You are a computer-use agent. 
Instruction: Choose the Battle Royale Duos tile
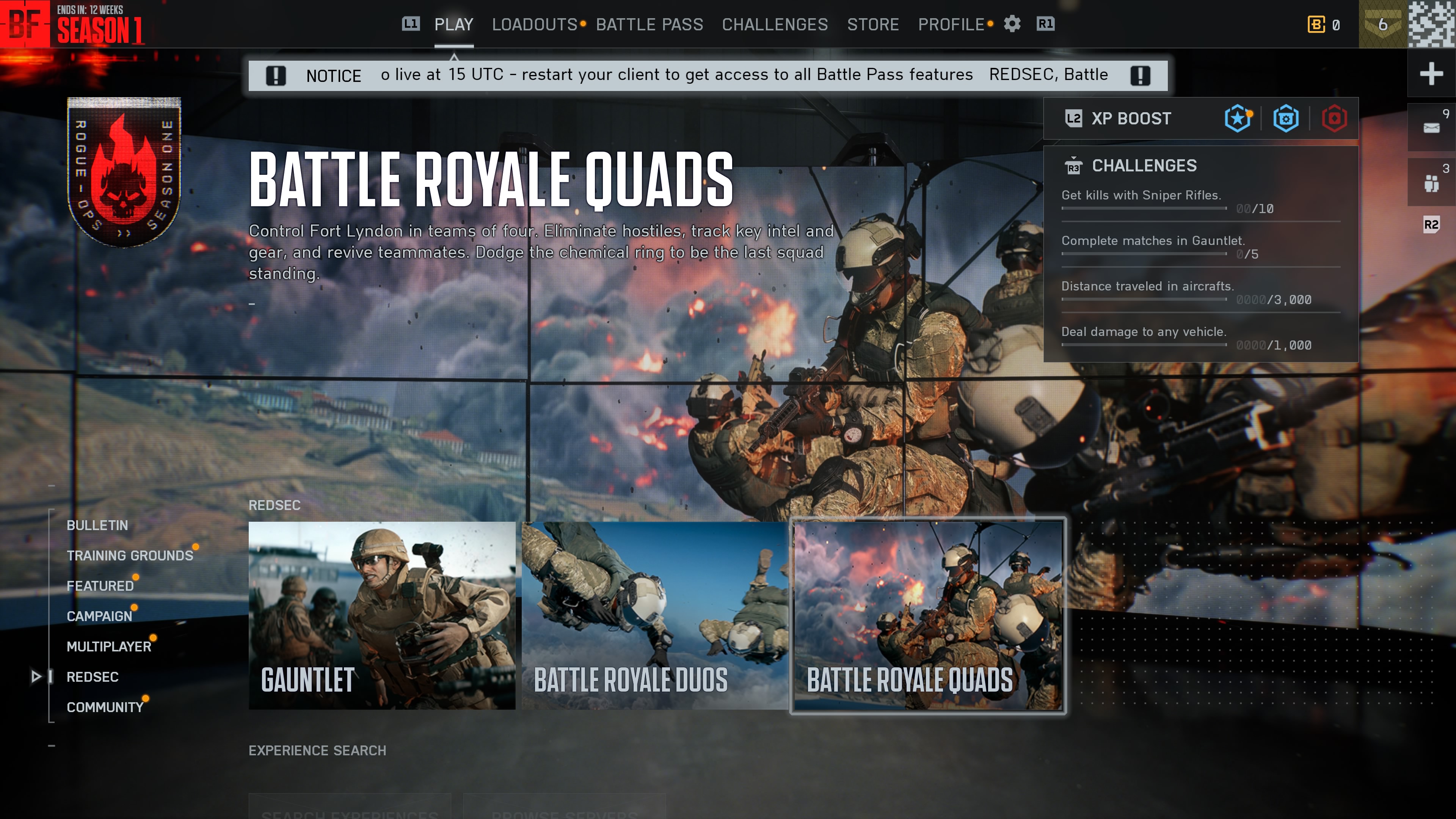point(654,615)
